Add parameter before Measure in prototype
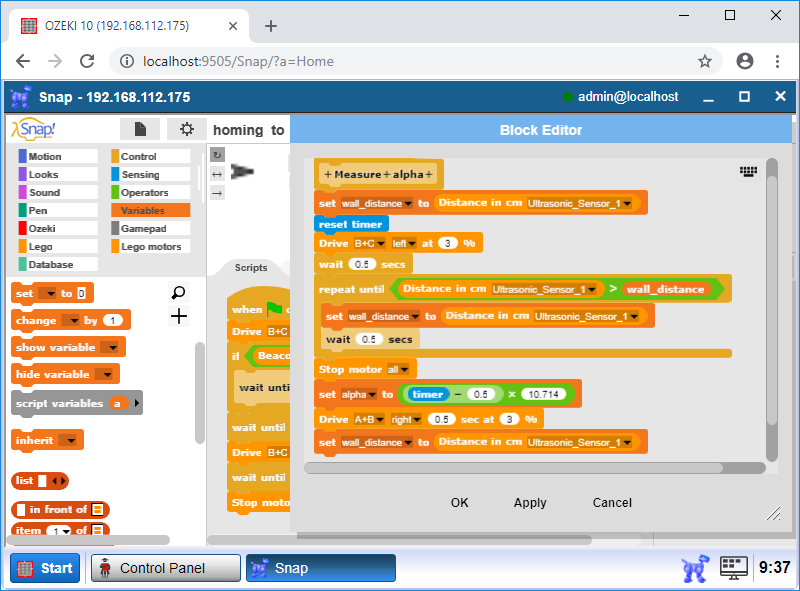The height and width of the screenshot is (591, 800). [x=328, y=175]
